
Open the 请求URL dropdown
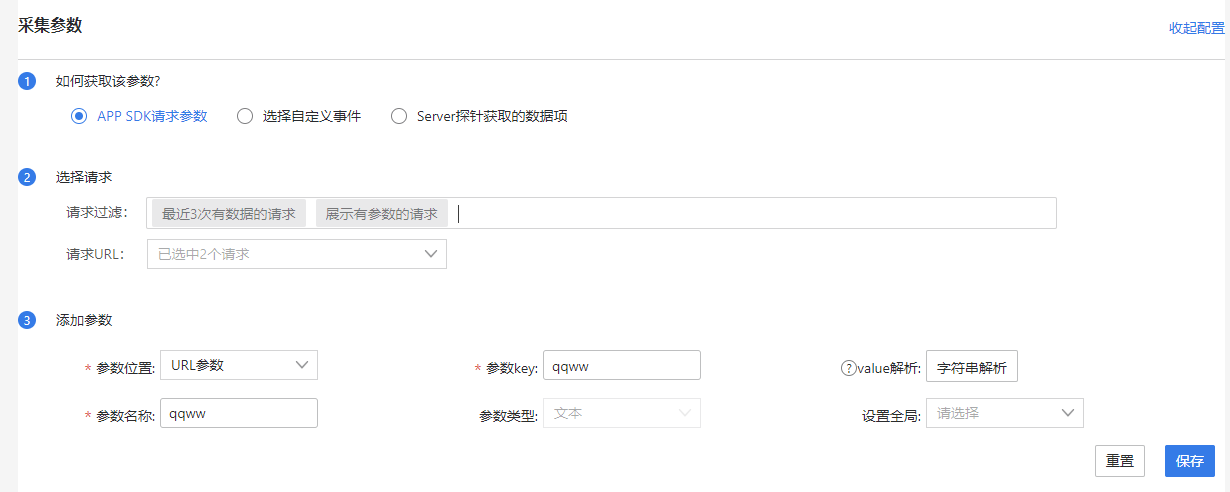pyautogui.click(x=296, y=254)
